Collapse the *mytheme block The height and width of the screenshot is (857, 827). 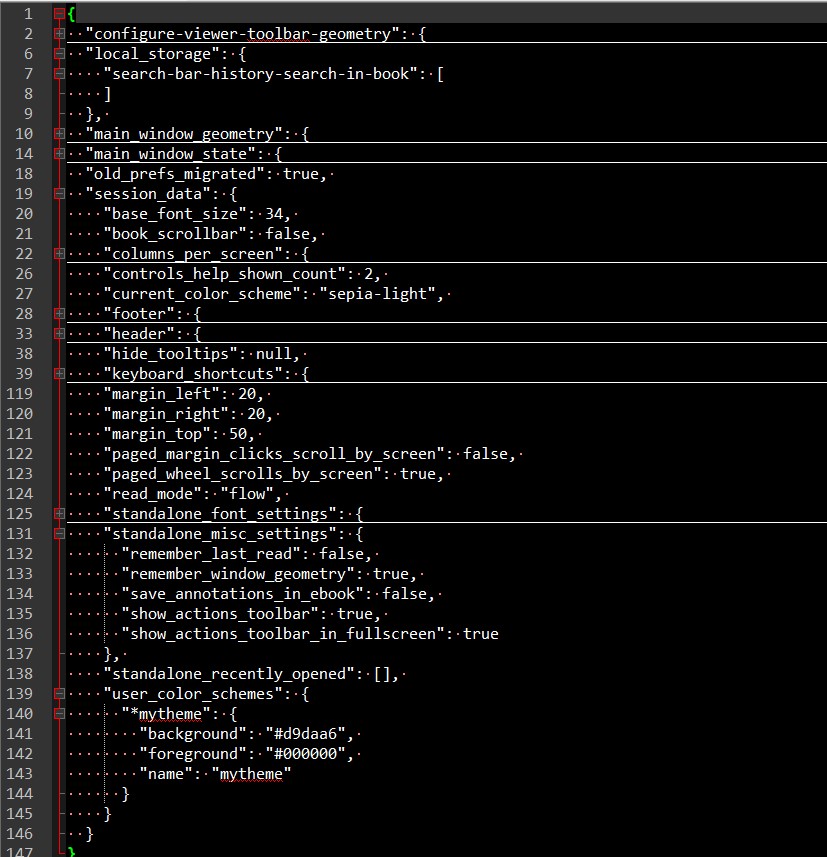(60, 714)
